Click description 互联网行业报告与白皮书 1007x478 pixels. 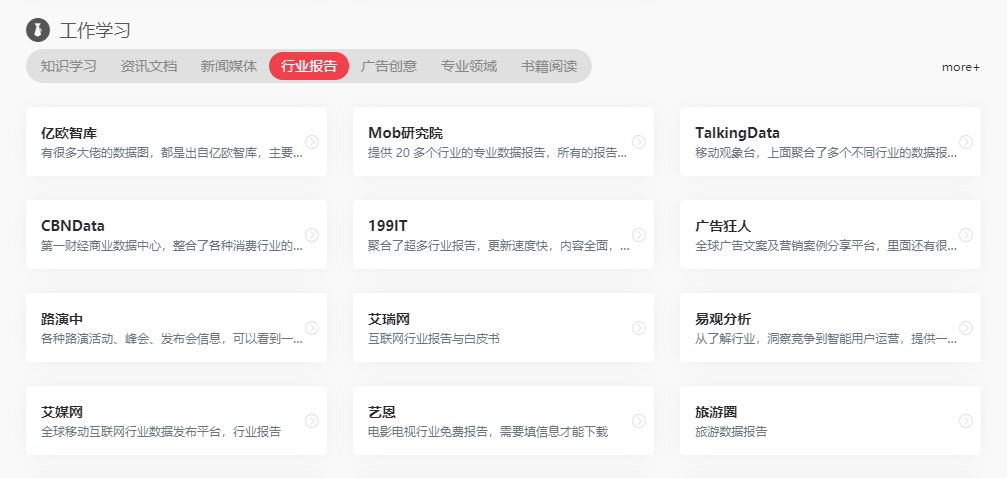click(433, 339)
